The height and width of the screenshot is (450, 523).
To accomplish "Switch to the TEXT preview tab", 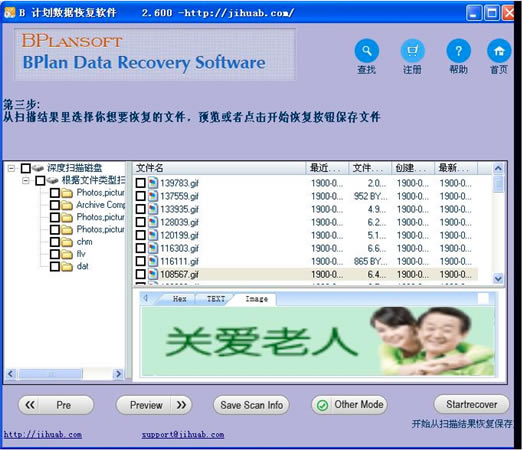I will click(x=216, y=299).
